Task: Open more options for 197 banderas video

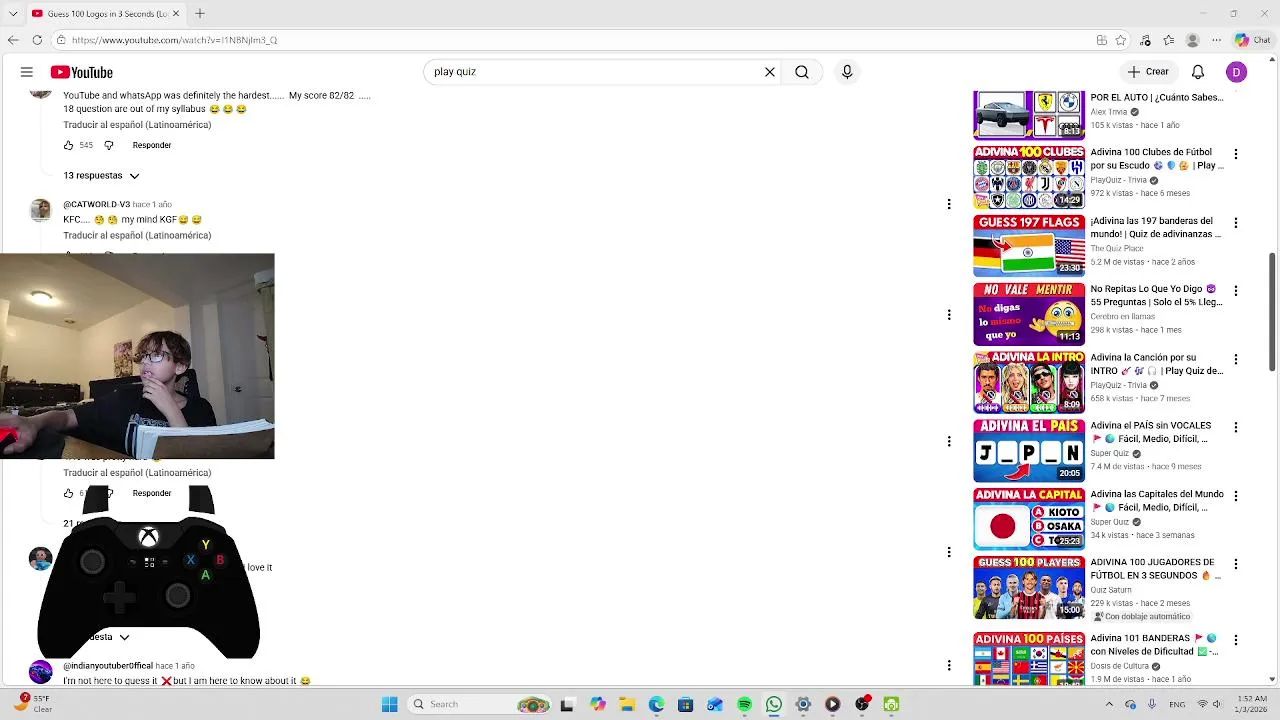Action: click(1236, 222)
